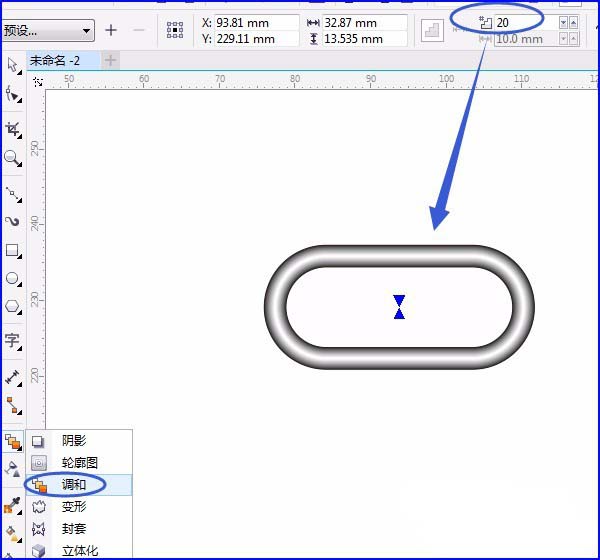
Task: Select the Rectangle tool
Action: (x=13, y=251)
